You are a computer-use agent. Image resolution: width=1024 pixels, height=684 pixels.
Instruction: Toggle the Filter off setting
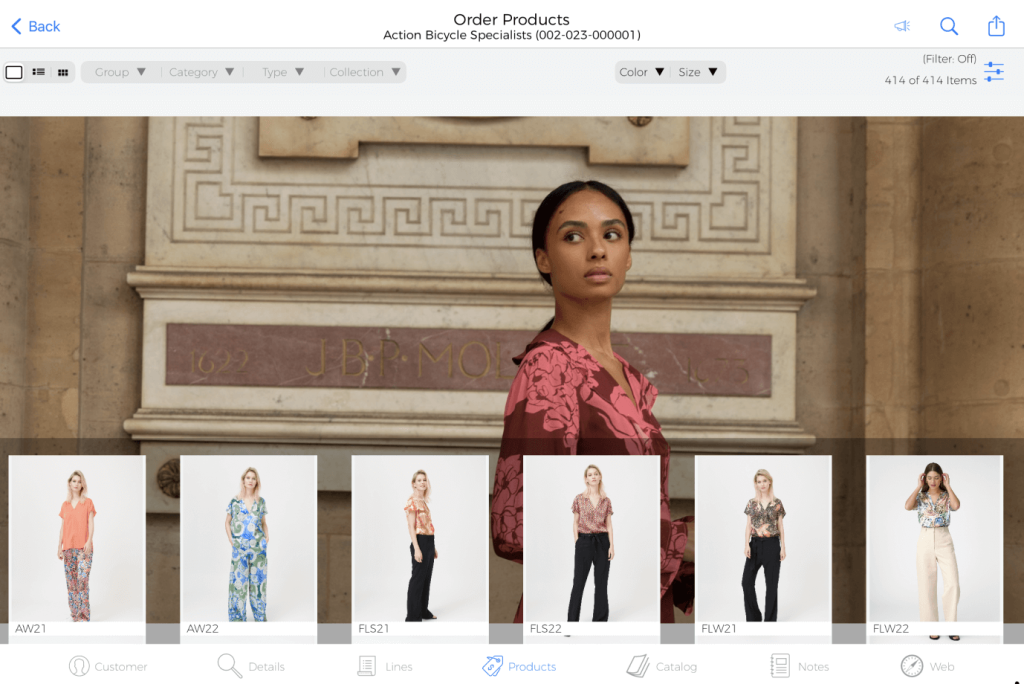pos(952,58)
